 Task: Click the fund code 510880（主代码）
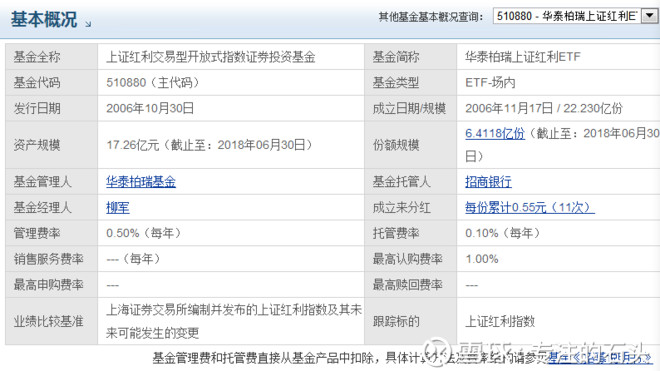(x=153, y=83)
